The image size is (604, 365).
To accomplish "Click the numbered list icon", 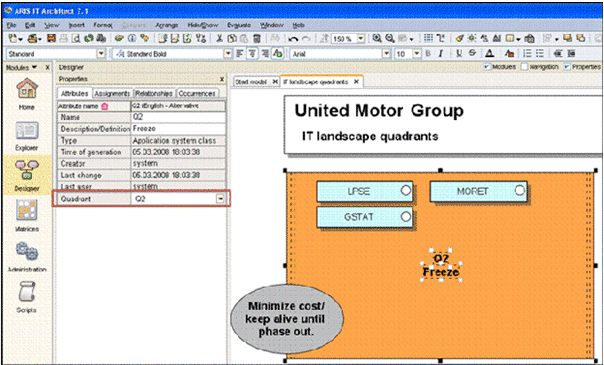I will tap(528, 54).
